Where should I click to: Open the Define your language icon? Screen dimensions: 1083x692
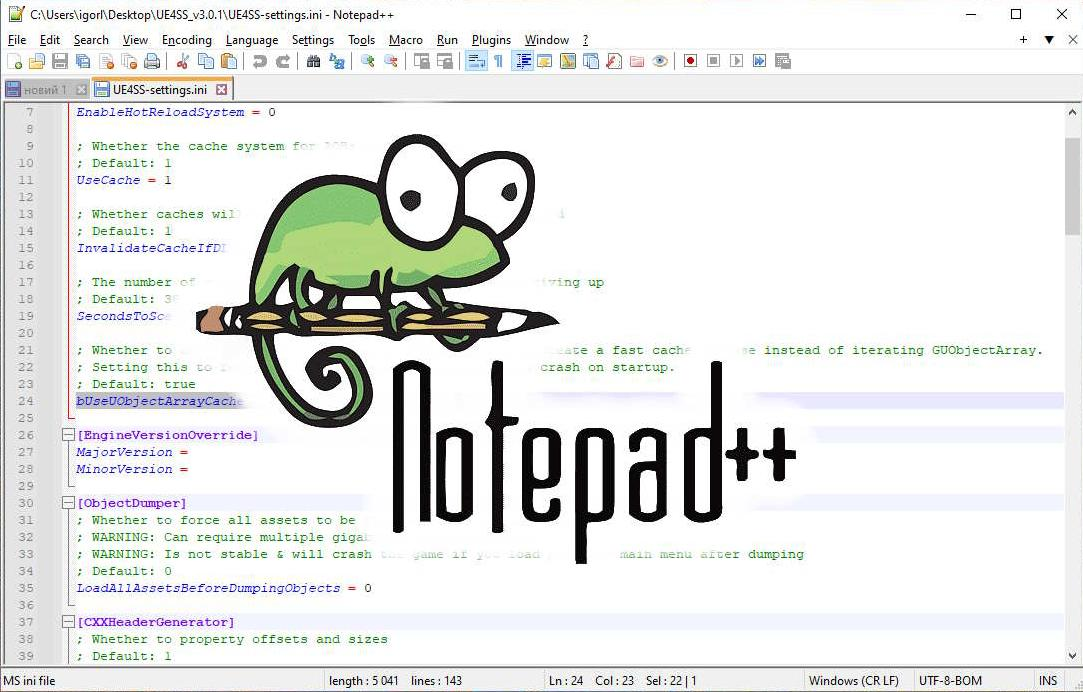(x=545, y=61)
